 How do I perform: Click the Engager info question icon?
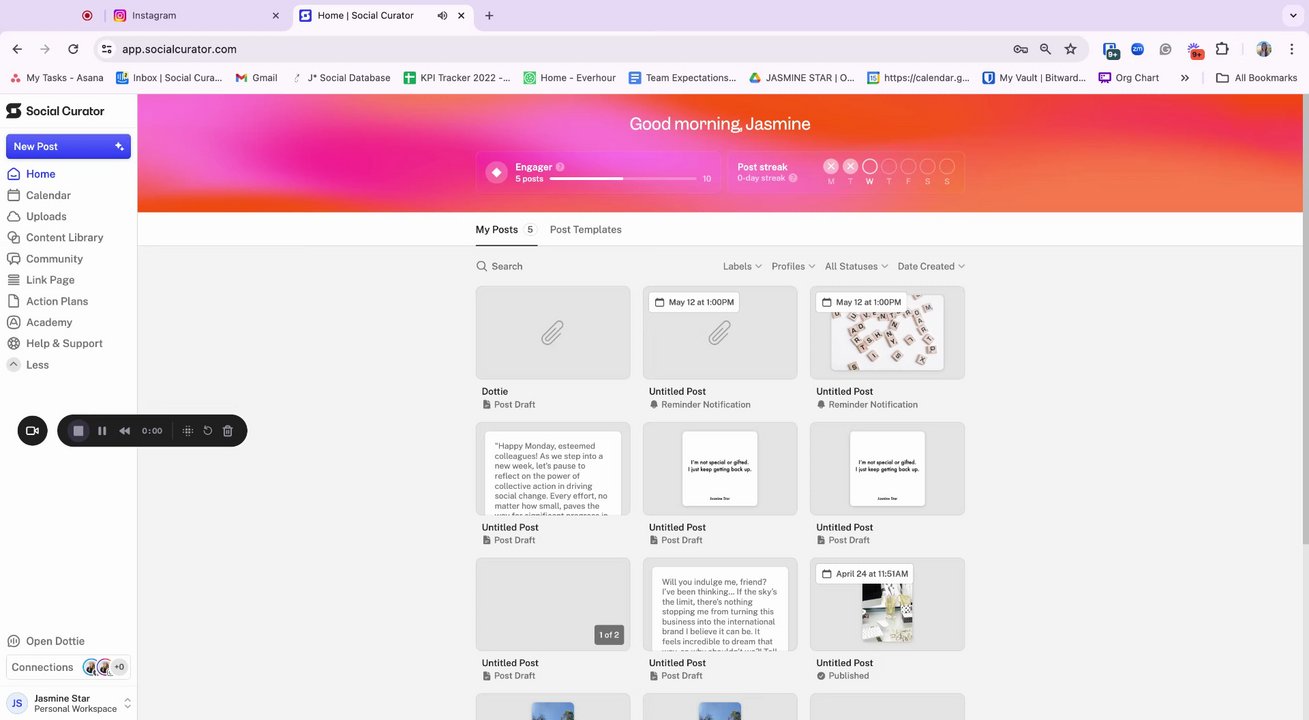click(560, 167)
